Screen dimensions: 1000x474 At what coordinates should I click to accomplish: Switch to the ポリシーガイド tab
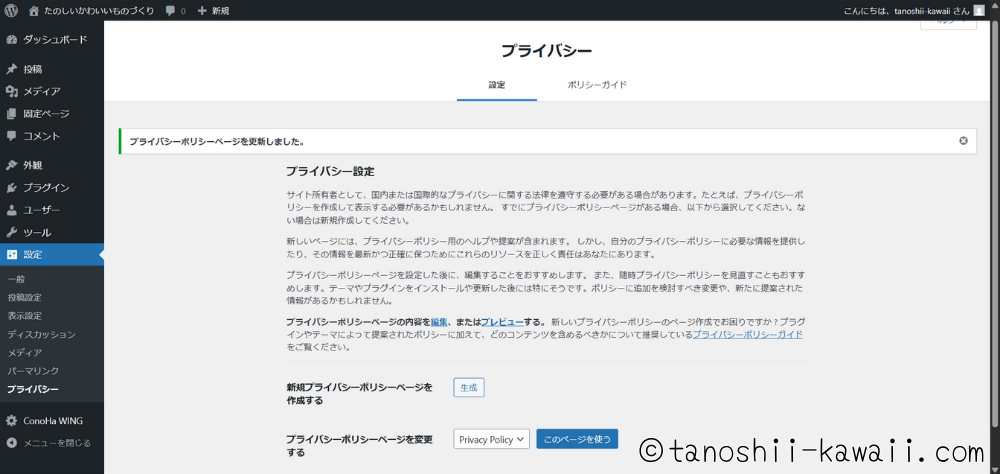point(597,85)
